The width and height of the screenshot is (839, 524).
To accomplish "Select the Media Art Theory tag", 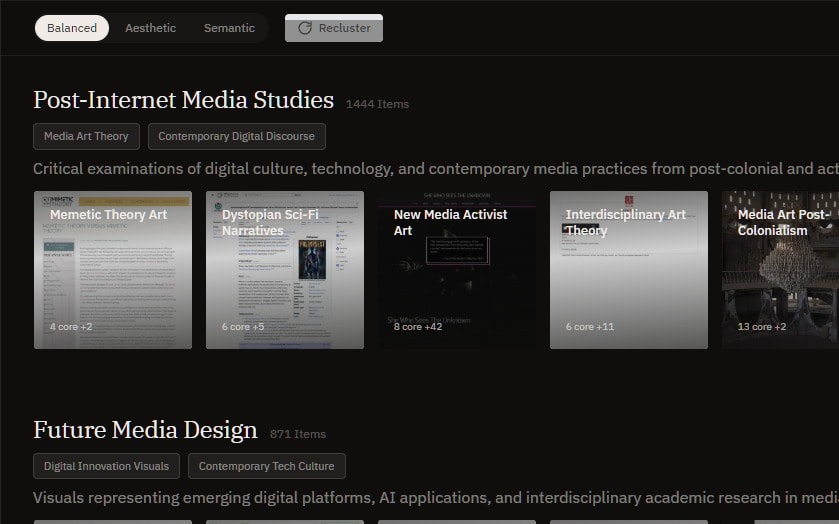I will (x=86, y=136).
